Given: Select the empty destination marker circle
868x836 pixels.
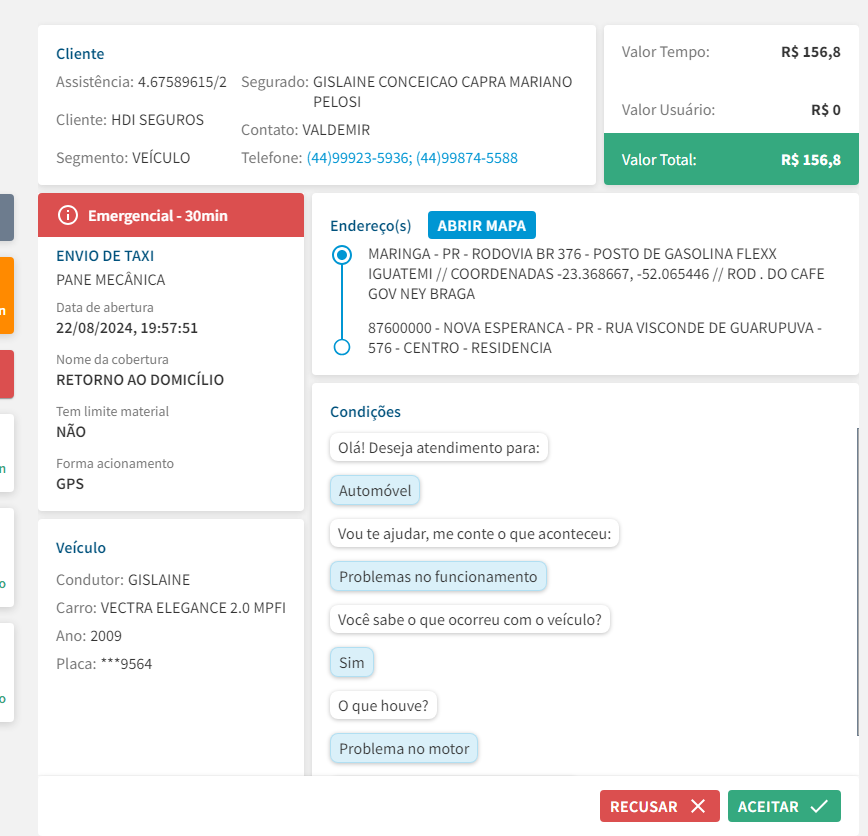Looking at the screenshot, I should (x=342, y=347).
